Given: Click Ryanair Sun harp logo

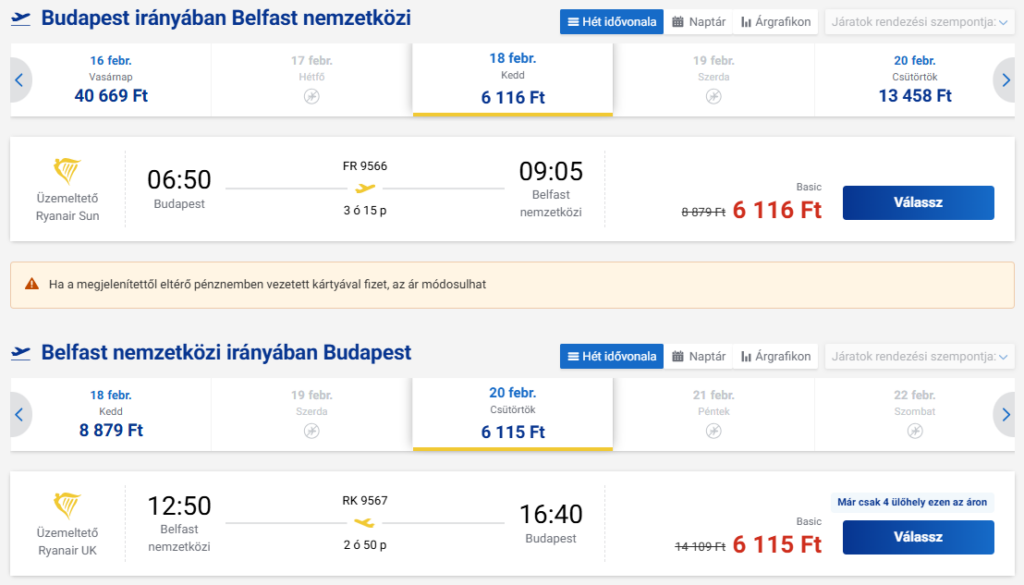Looking at the screenshot, I should point(67,171).
